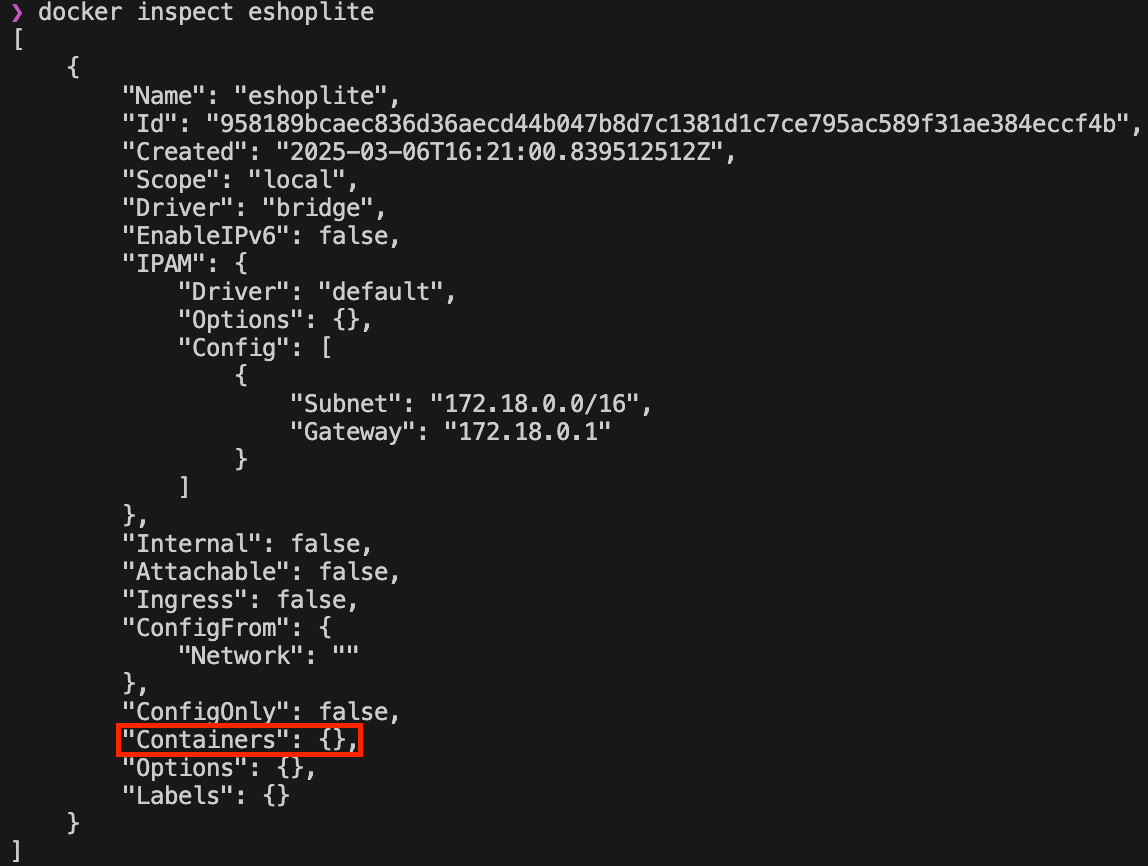
Task: Click the docker inspect eshoplite command
Action: coord(206,12)
